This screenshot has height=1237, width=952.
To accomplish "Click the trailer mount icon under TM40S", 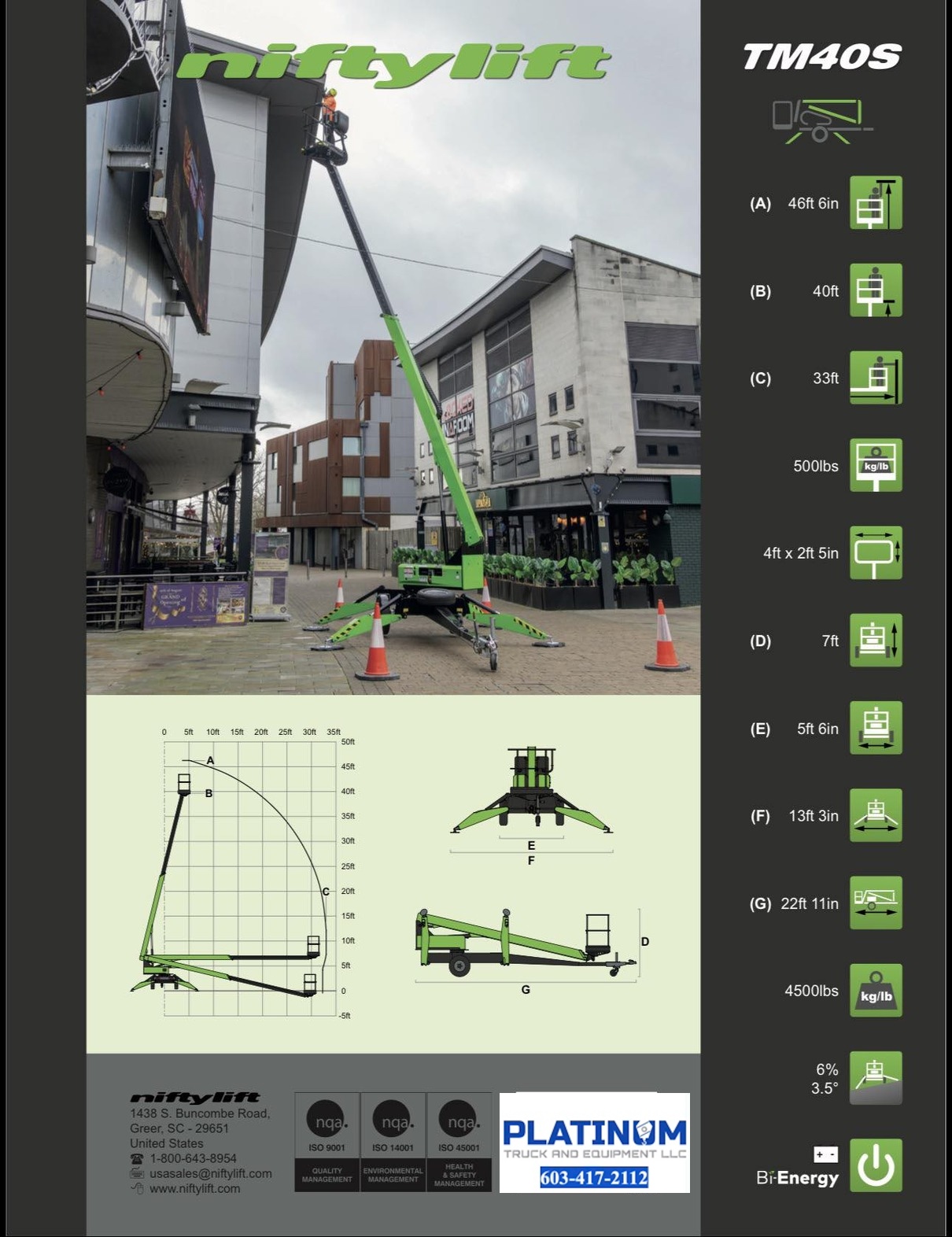I will coord(821,121).
